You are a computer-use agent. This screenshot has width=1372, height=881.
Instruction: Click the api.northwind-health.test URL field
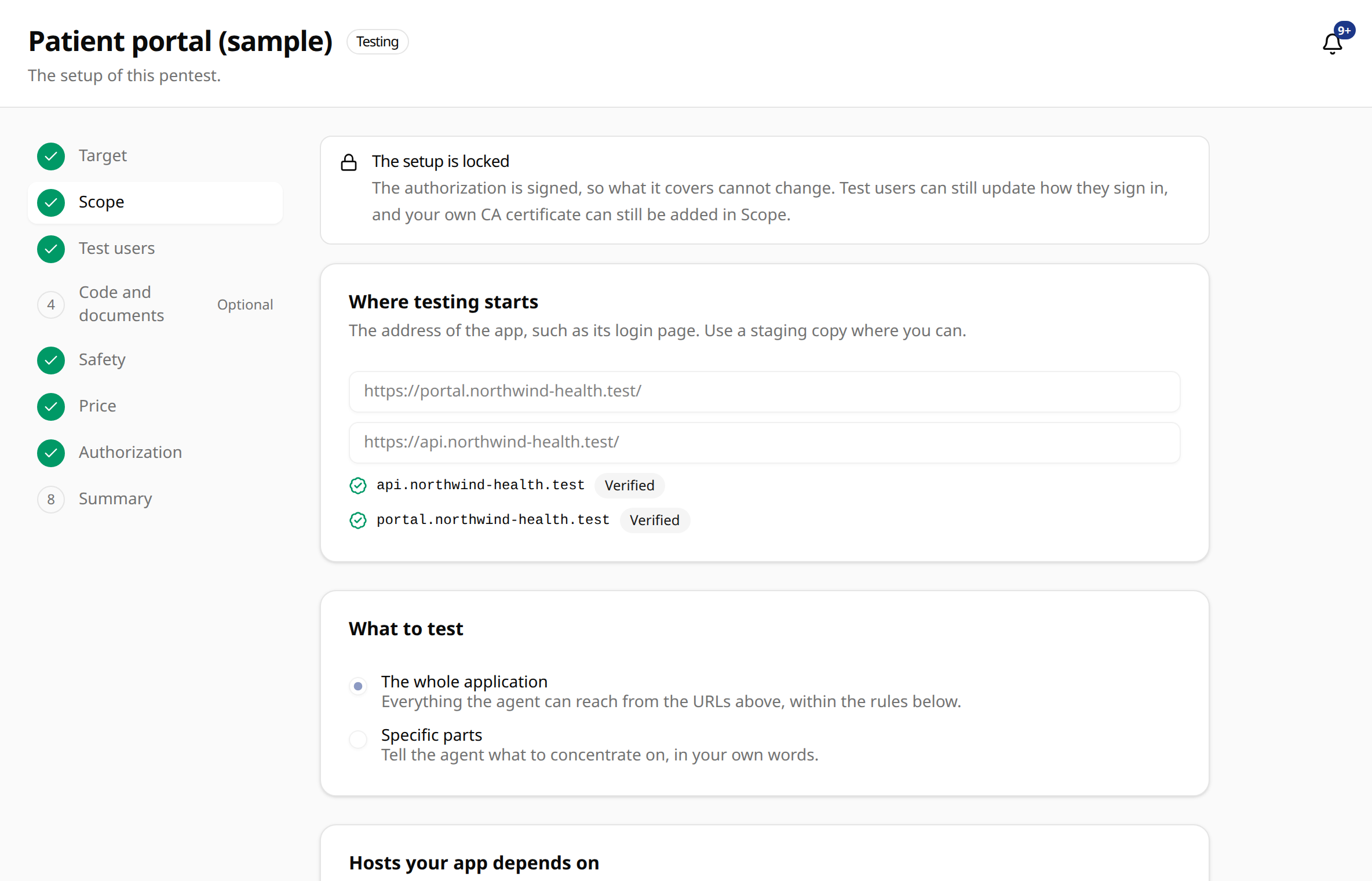[x=764, y=442]
